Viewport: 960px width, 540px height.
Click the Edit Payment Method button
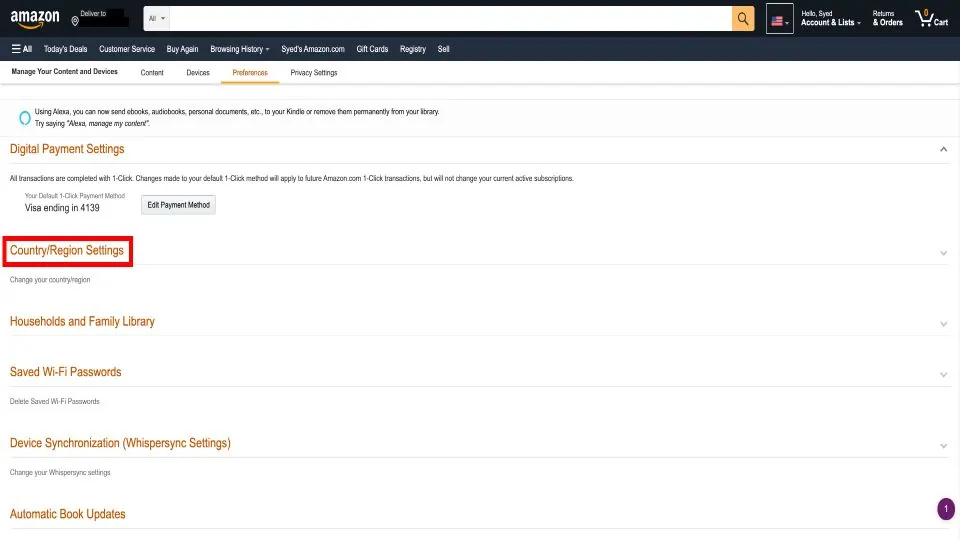(x=178, y=205)
